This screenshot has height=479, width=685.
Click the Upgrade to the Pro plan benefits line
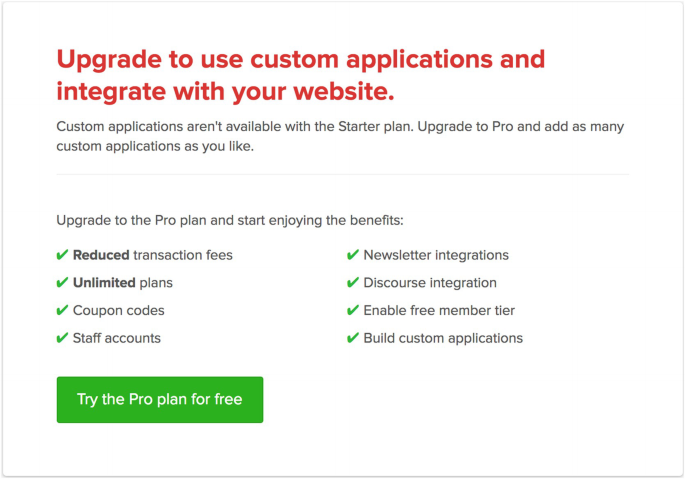click(230, 220)
